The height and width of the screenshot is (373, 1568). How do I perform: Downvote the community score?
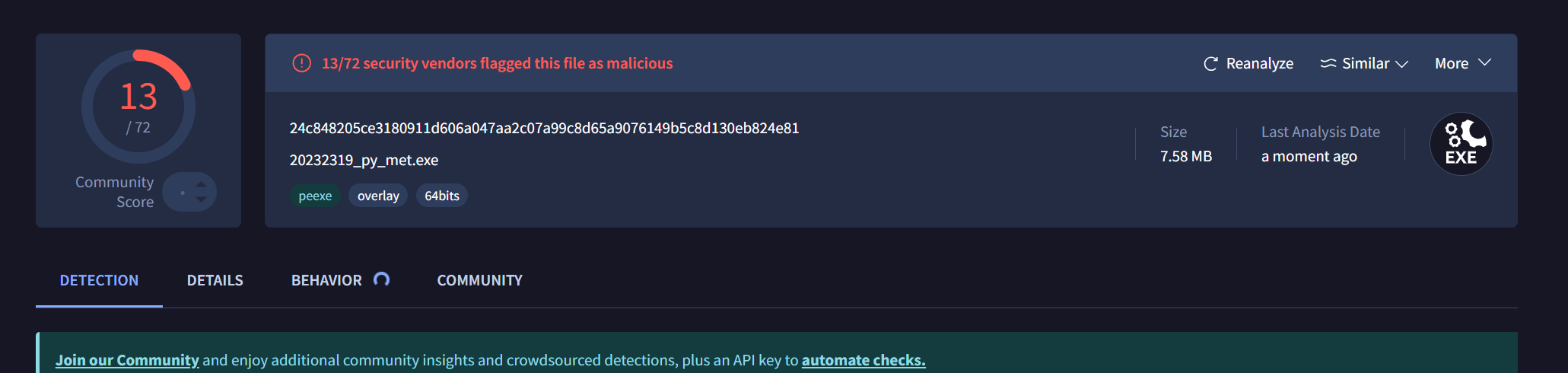coord(201,199)
